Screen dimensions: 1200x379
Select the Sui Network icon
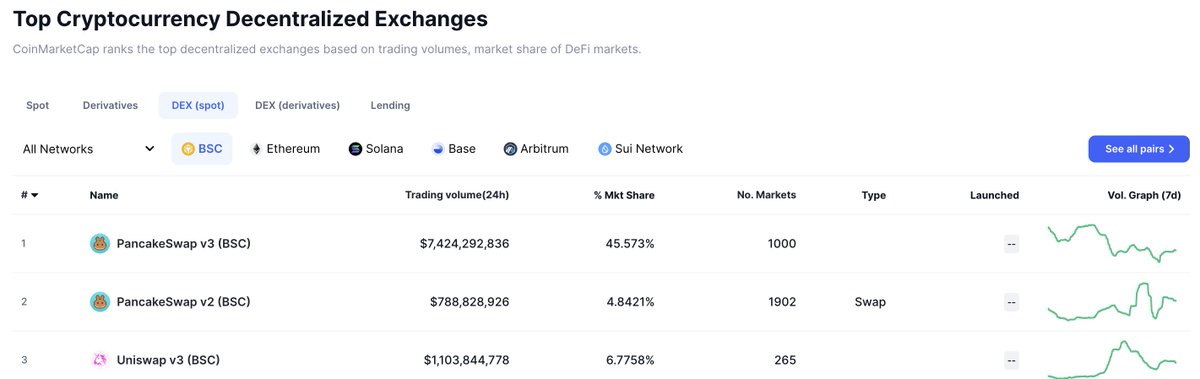tap(604, 149)
